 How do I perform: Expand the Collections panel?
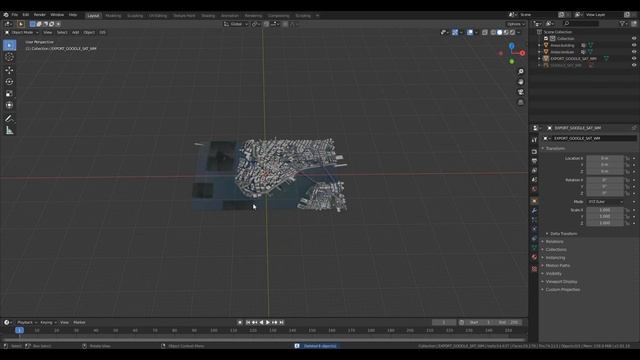556,249
